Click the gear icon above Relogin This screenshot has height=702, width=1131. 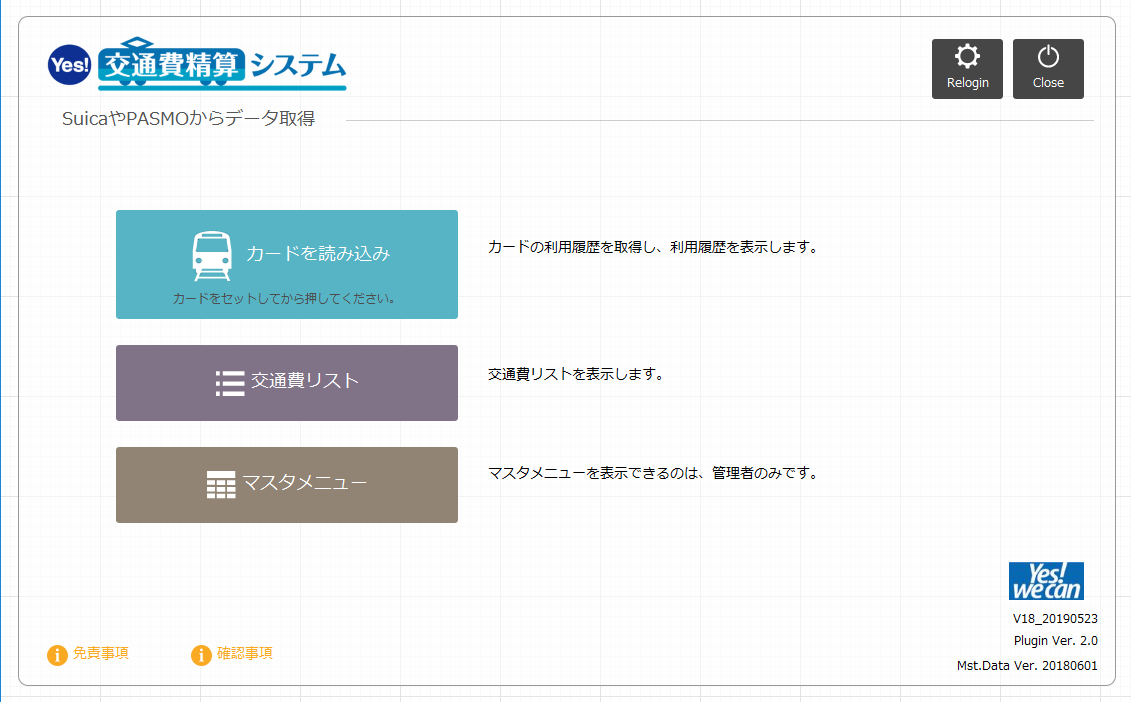click(967, 57)
